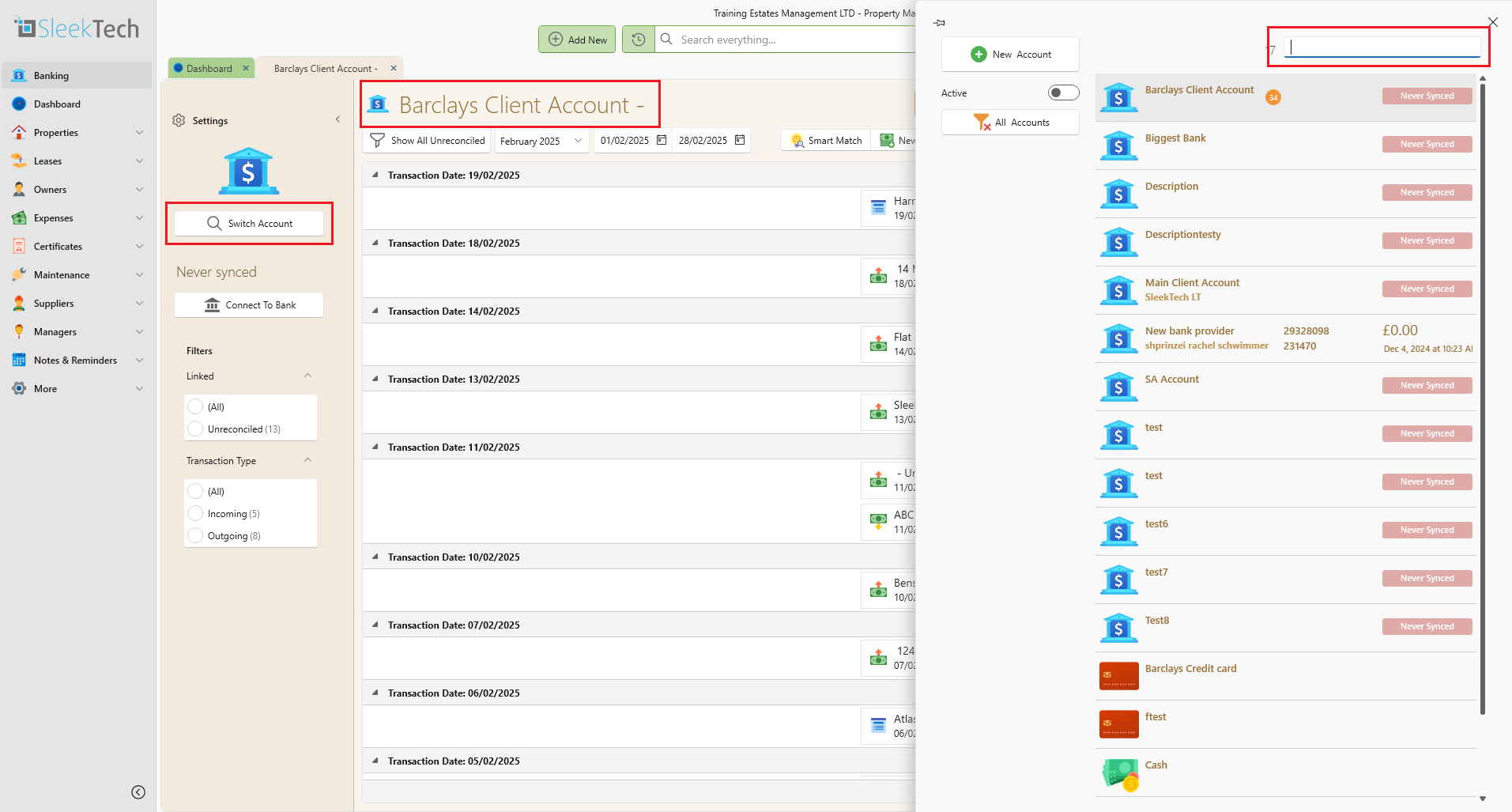
Task: Click the Descriptiontesty account bank icon
Action: (1118, 242)
